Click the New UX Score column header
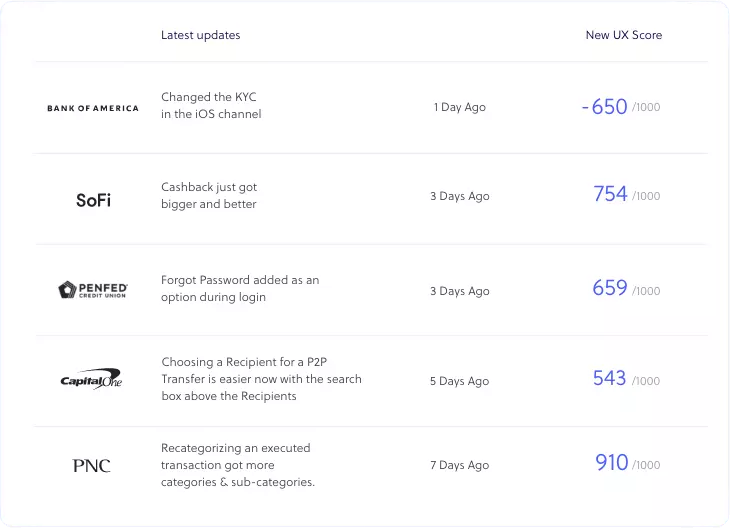The width and height of the screenshot is (730, 528). pos(624,35)
